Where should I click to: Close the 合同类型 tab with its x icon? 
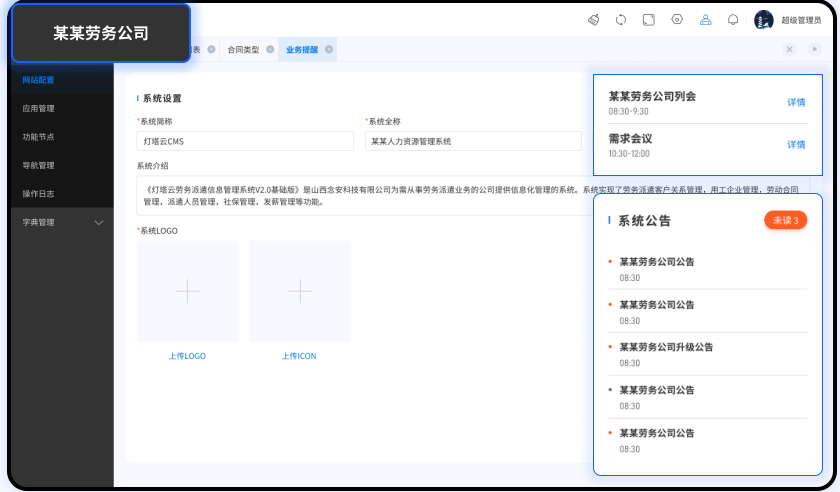tap(270, 49)
